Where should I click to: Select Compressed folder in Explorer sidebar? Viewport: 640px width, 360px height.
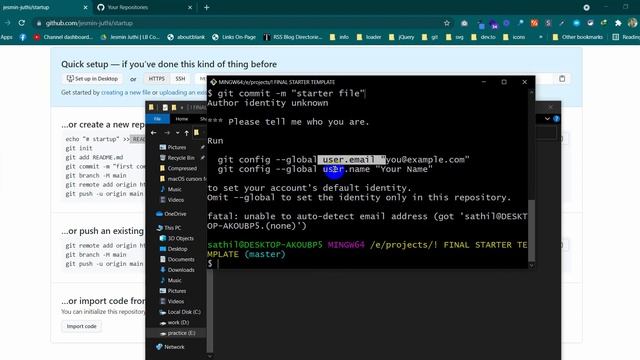pyautogui.click(x=178, y=168)
